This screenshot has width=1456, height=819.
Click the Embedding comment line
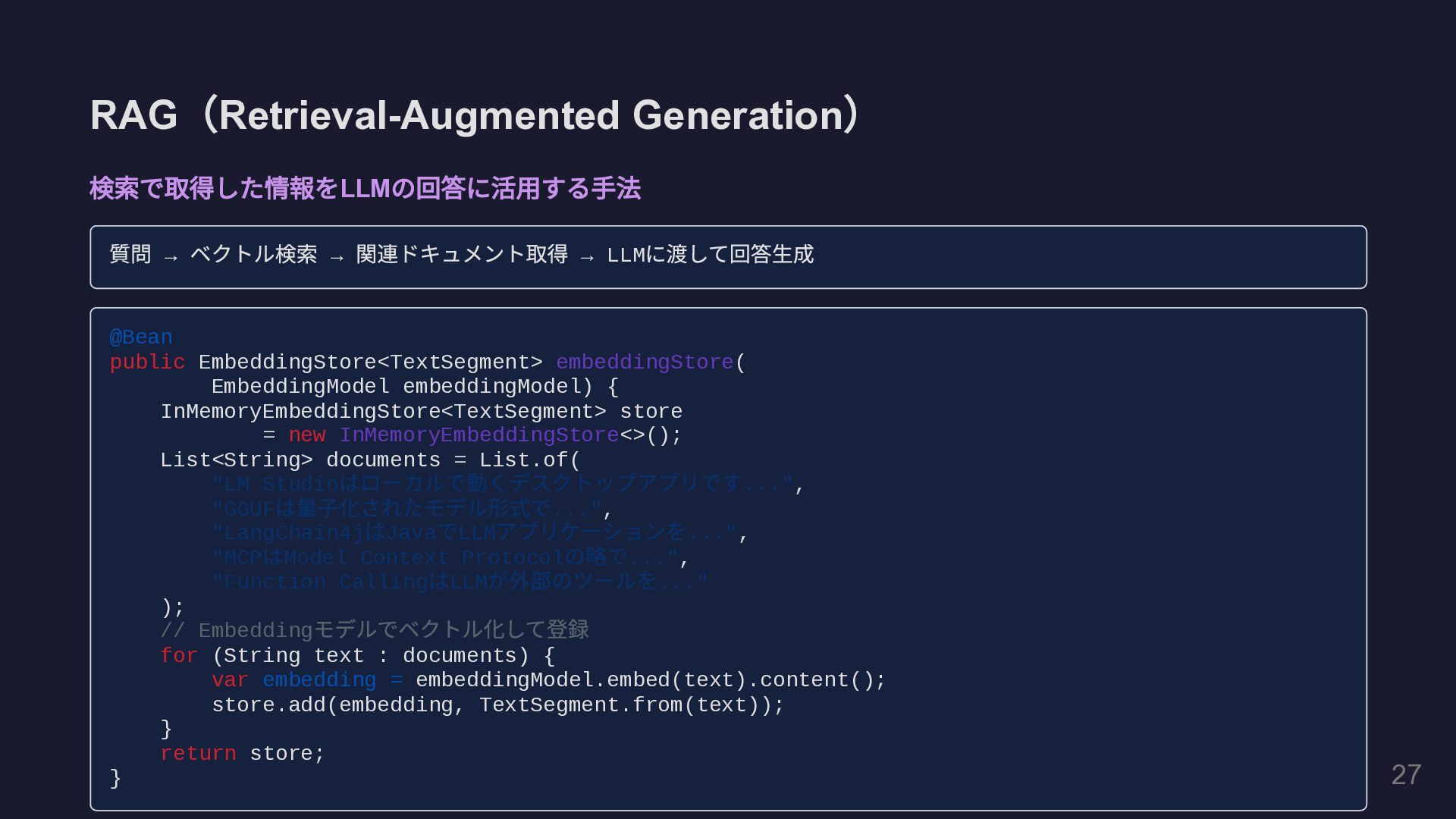point(375,631)
